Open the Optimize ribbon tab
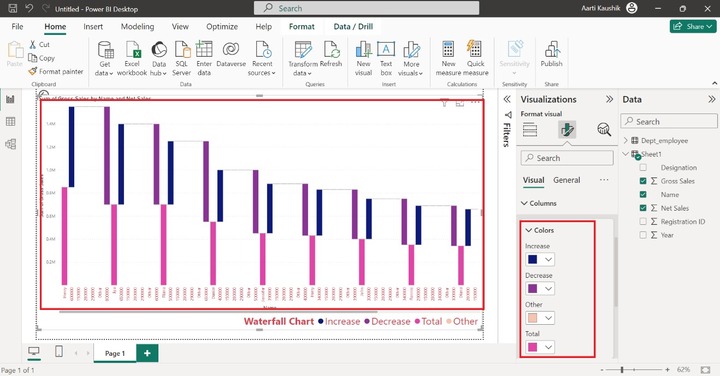Screen dimensions: 720x376 [222, 27]
